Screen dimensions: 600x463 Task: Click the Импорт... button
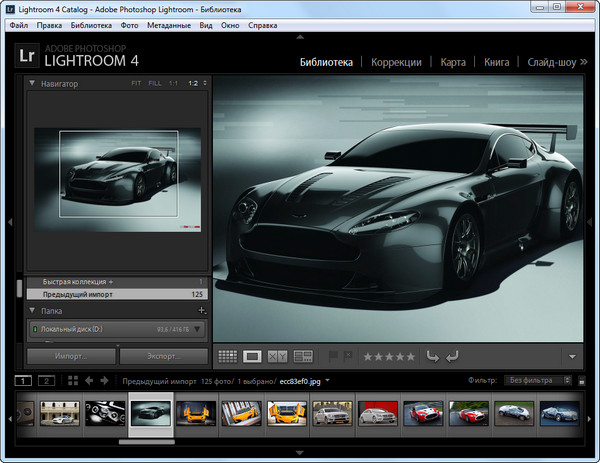point(70,355)
